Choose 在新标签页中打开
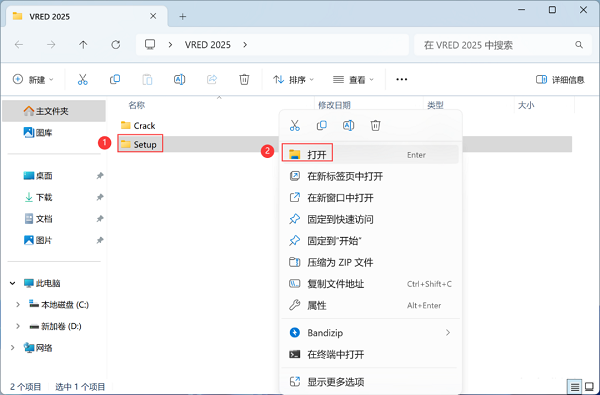 click(370, 176)
